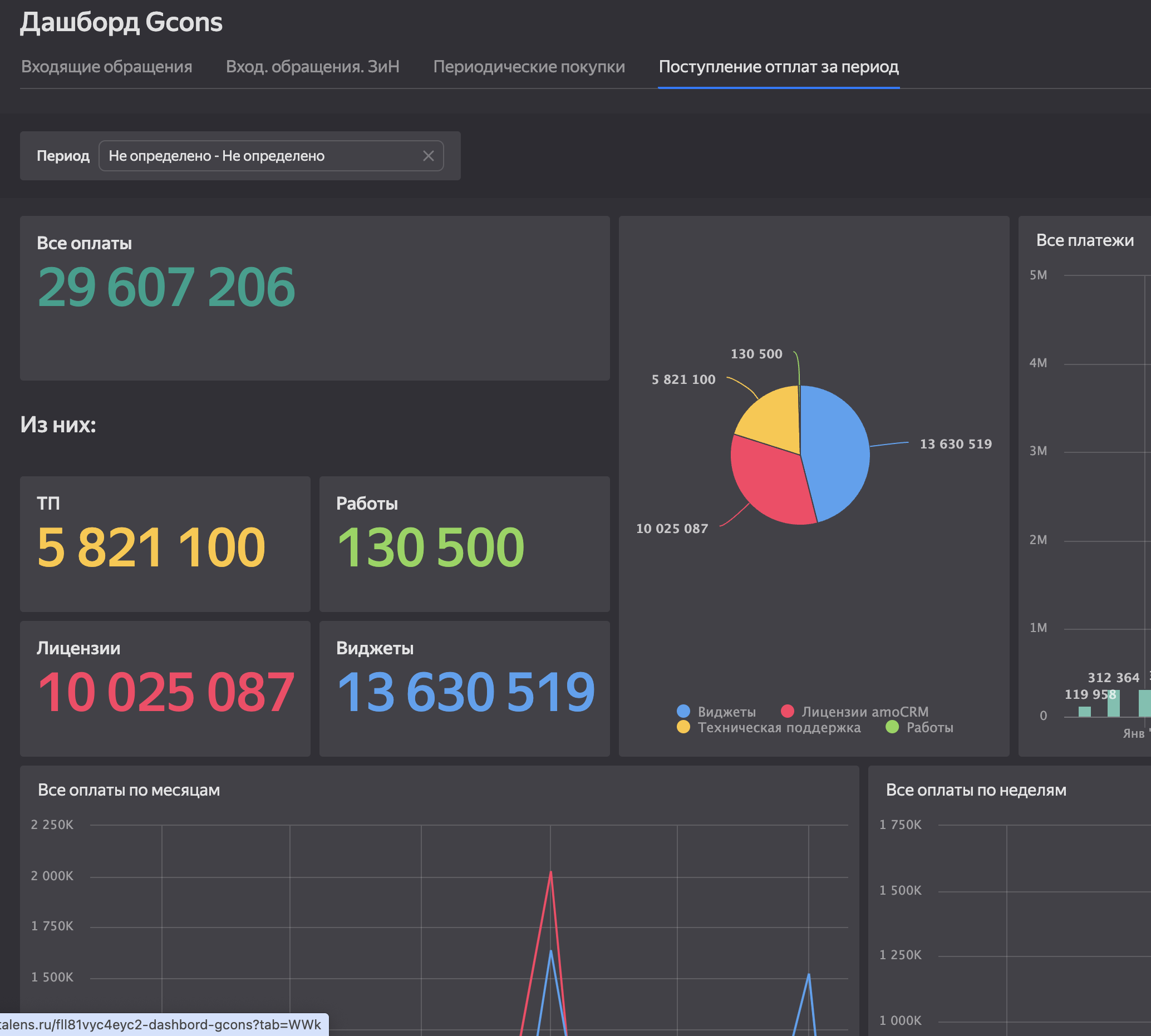Switch to Входящие обращения tab
1151x1036 pixels.
tap(106, 67)
